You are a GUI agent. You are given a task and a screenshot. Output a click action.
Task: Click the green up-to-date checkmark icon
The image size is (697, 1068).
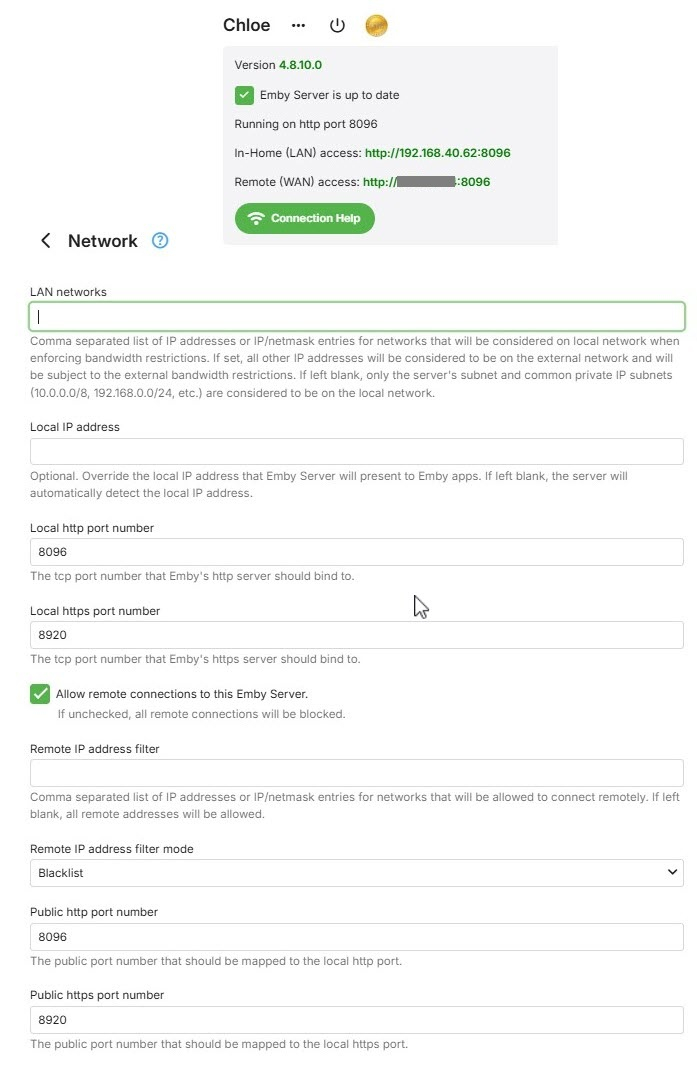pos(244,95)
